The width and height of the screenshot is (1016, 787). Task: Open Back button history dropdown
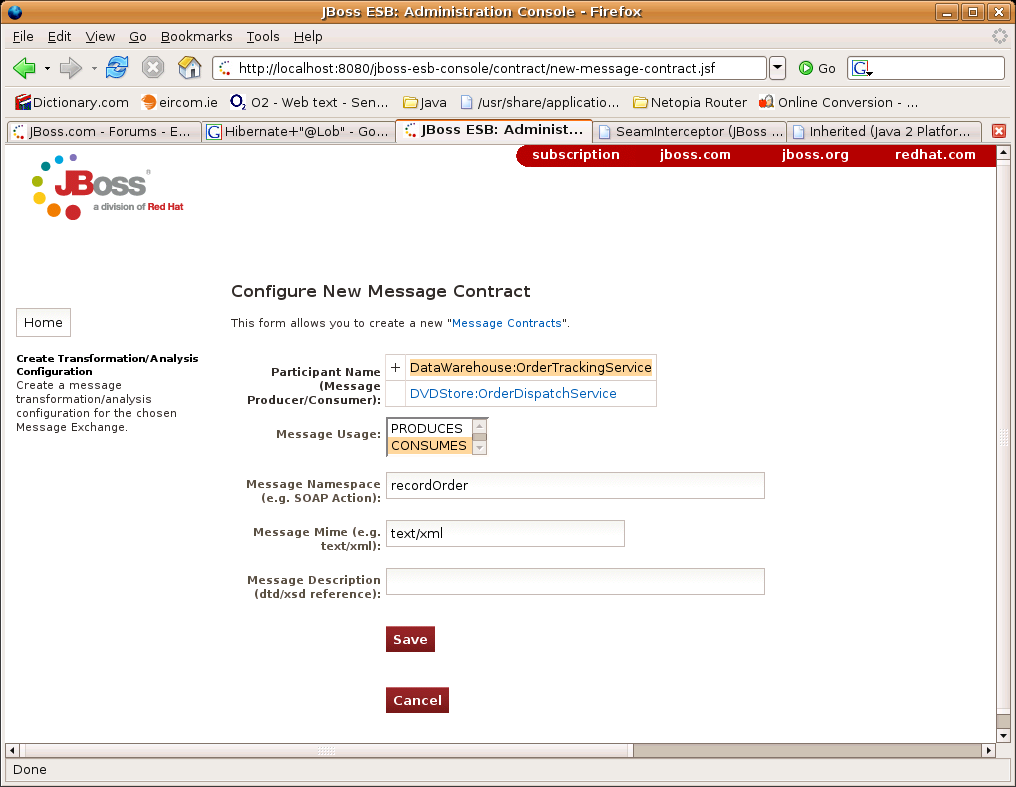[x=47, y=68]
